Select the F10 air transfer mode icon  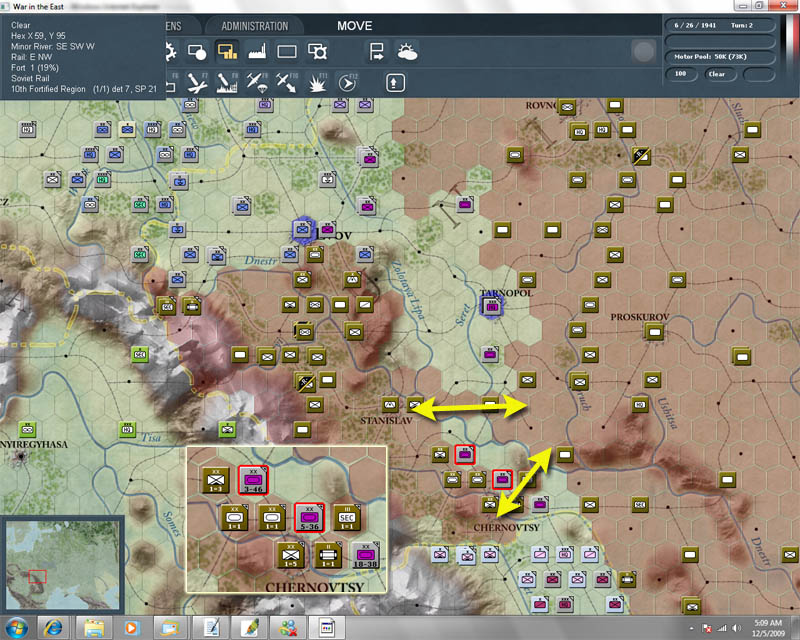(287, 83)
